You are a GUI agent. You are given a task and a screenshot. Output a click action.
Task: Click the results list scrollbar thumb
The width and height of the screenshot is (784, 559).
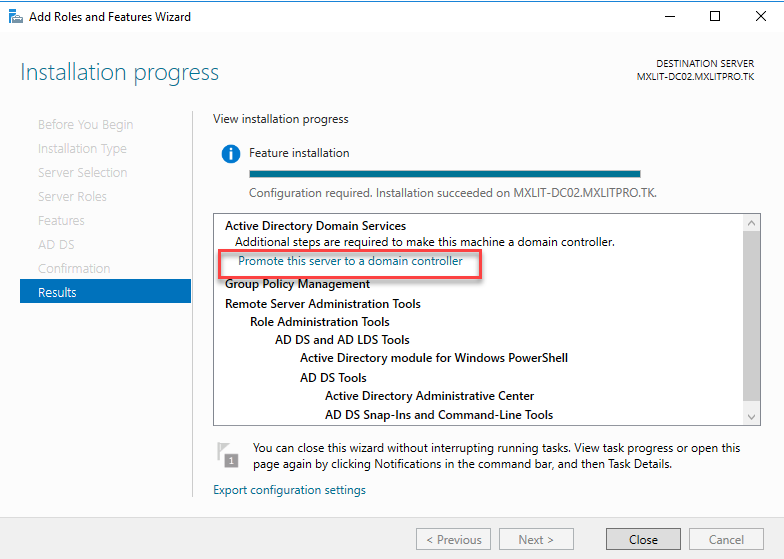(751, 316)
